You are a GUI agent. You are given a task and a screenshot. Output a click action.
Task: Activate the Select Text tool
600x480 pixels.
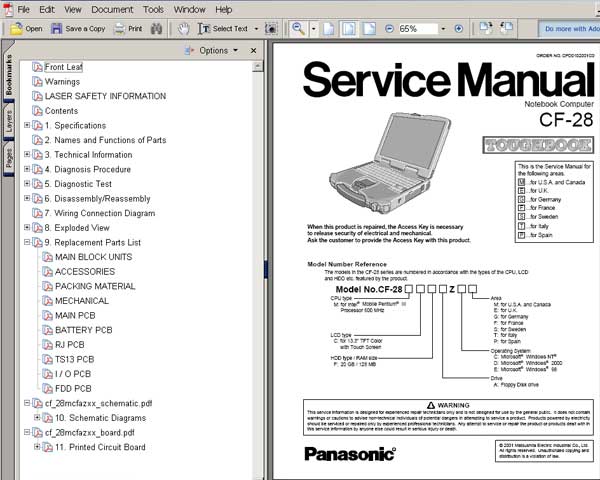223,29
